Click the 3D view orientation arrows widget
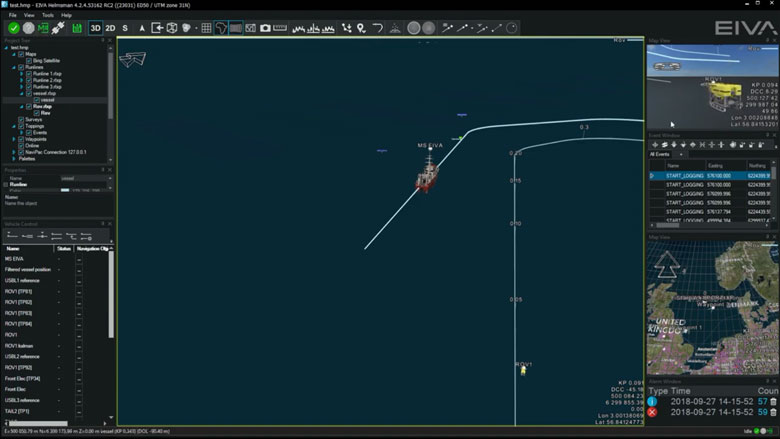This screenshot has width=780, height=439. pos(133,60)
